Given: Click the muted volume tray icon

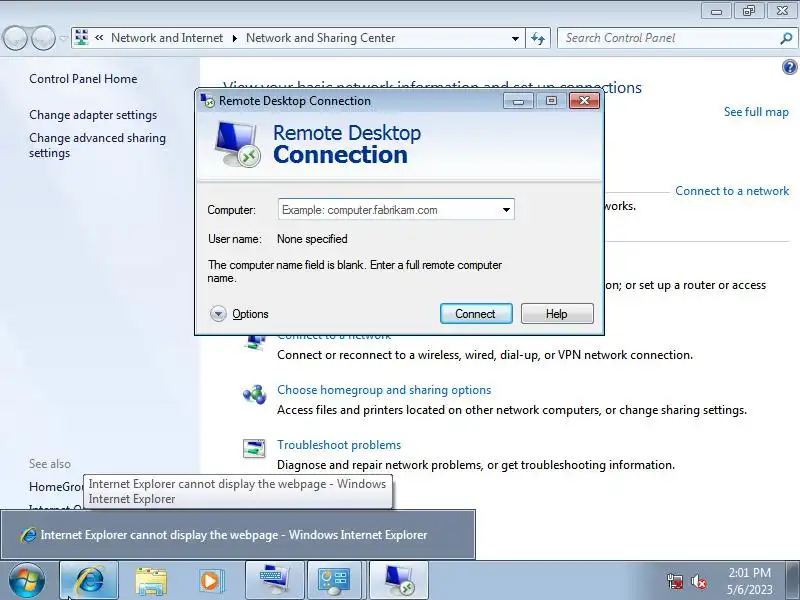Looking at the screenshot, I should [699, 581].
